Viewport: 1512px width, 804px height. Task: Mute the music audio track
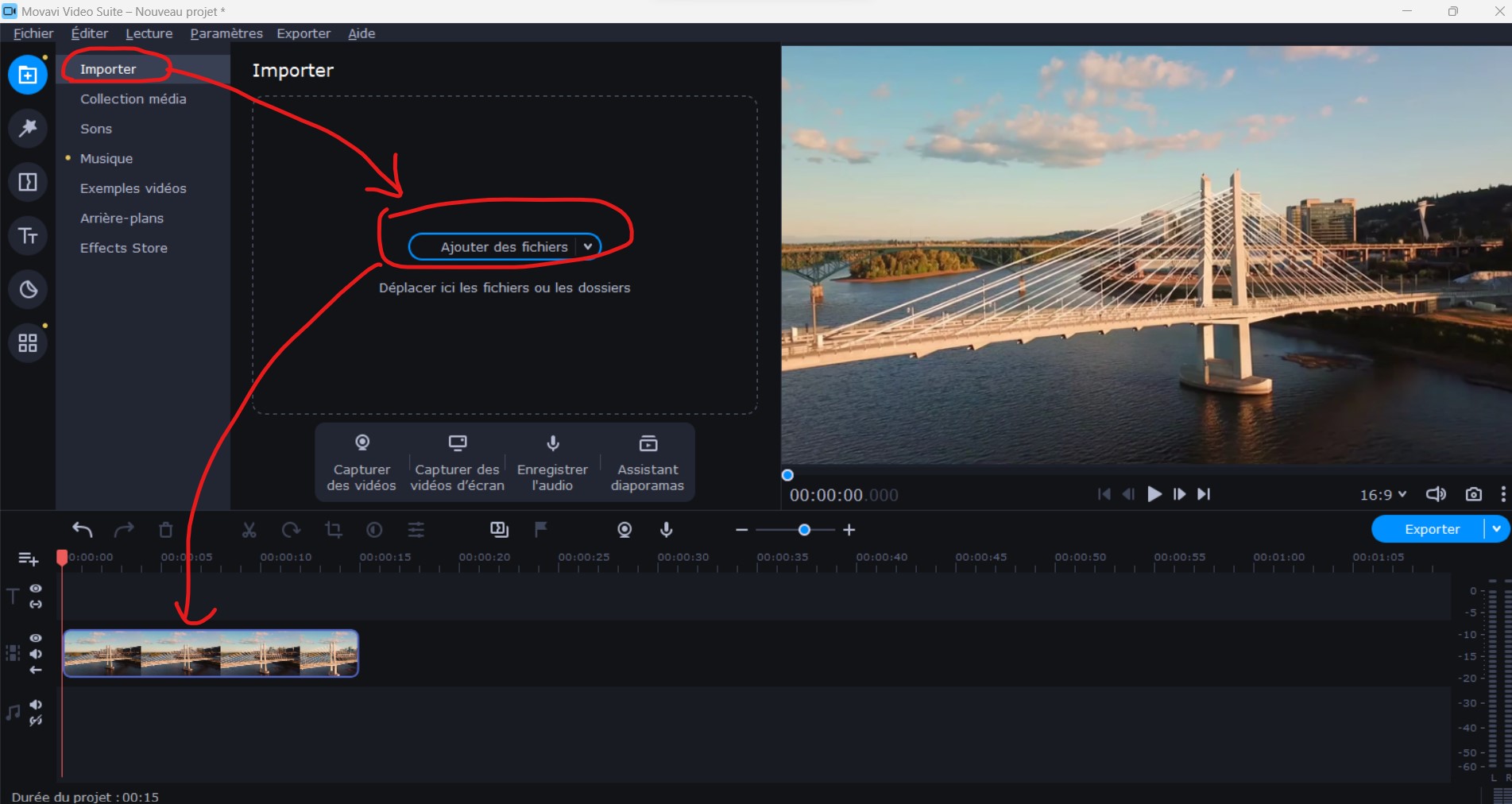pyautogui.click(x=36, y=705)
